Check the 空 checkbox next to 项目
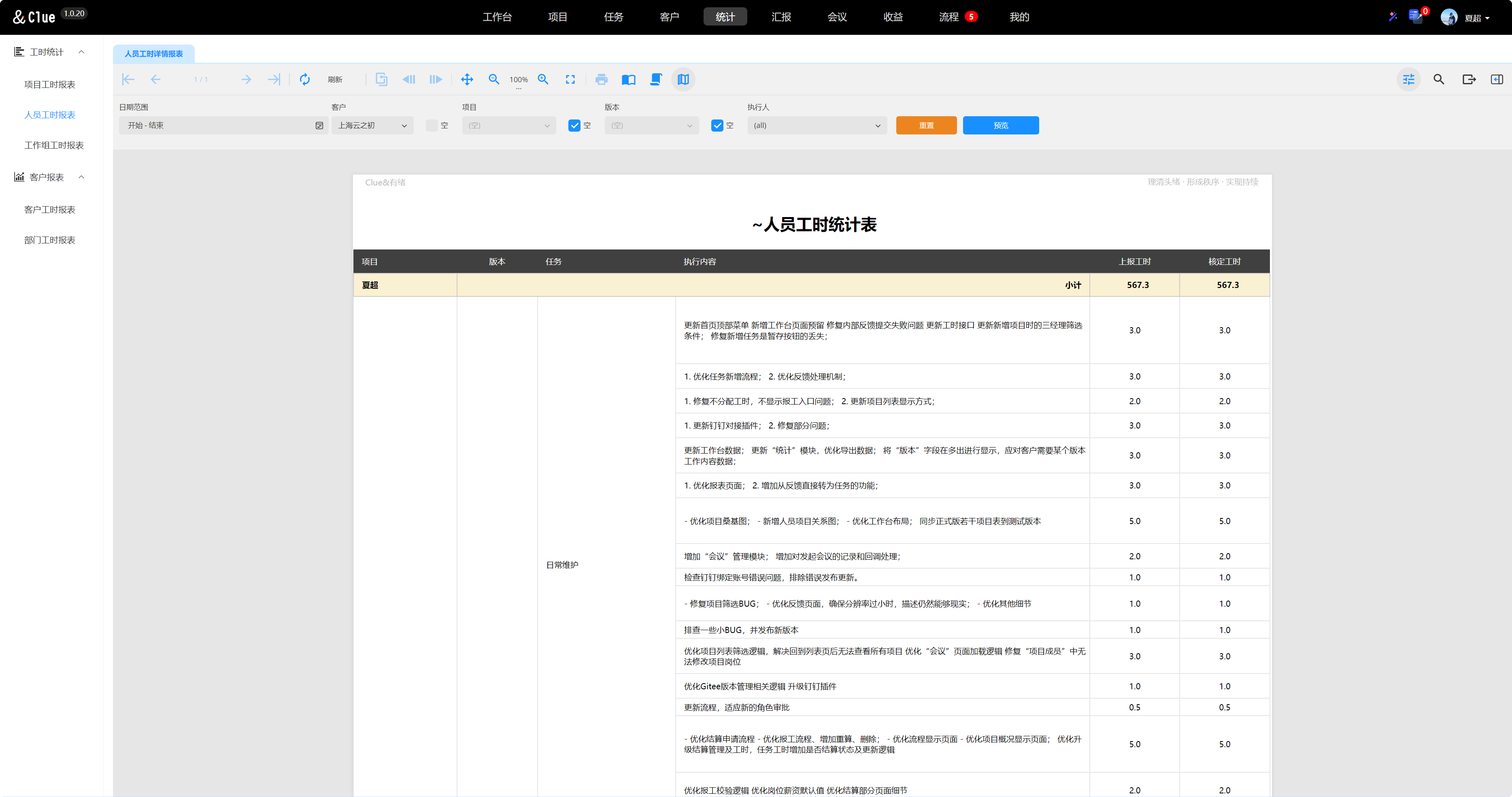Image resolution: width=1512 pixels, height=797 pixels. click(x=574, y=125)
